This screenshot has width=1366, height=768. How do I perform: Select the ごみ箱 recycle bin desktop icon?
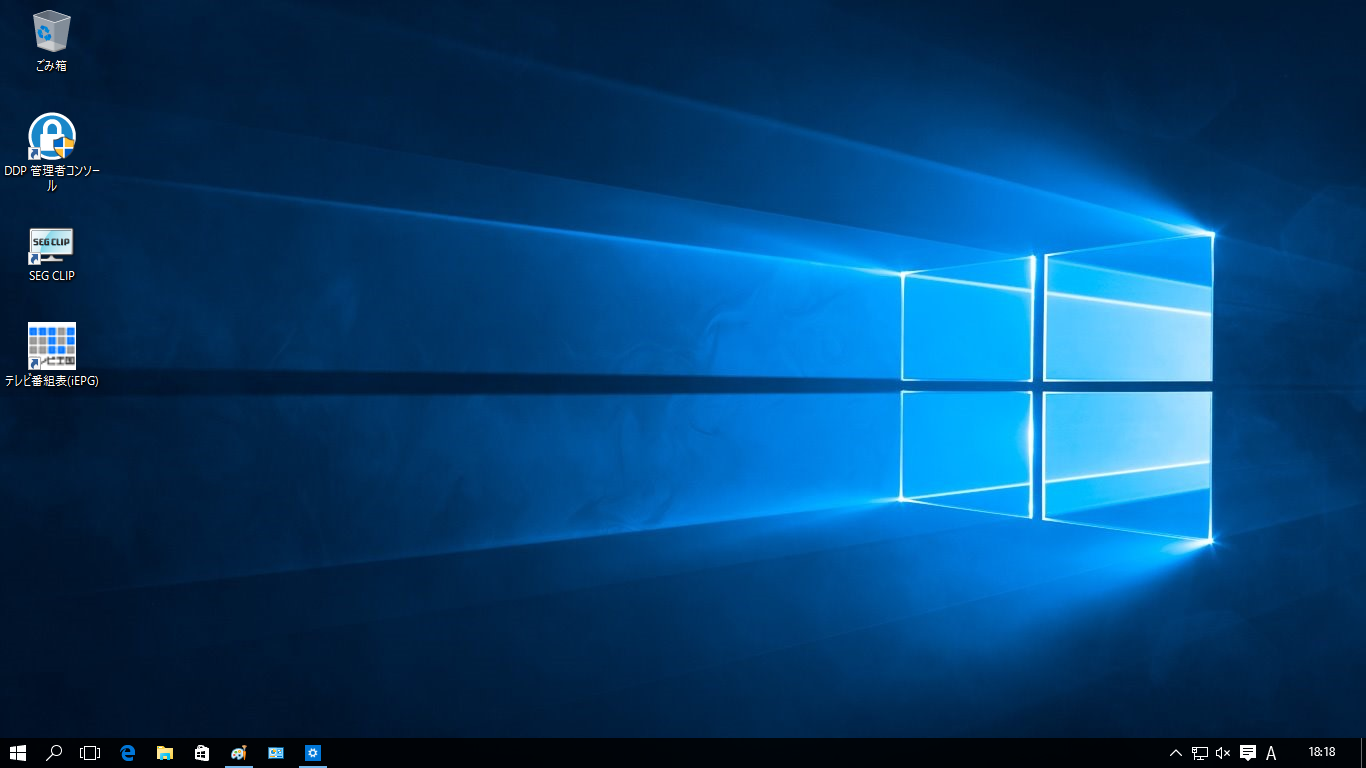(51, 41)
